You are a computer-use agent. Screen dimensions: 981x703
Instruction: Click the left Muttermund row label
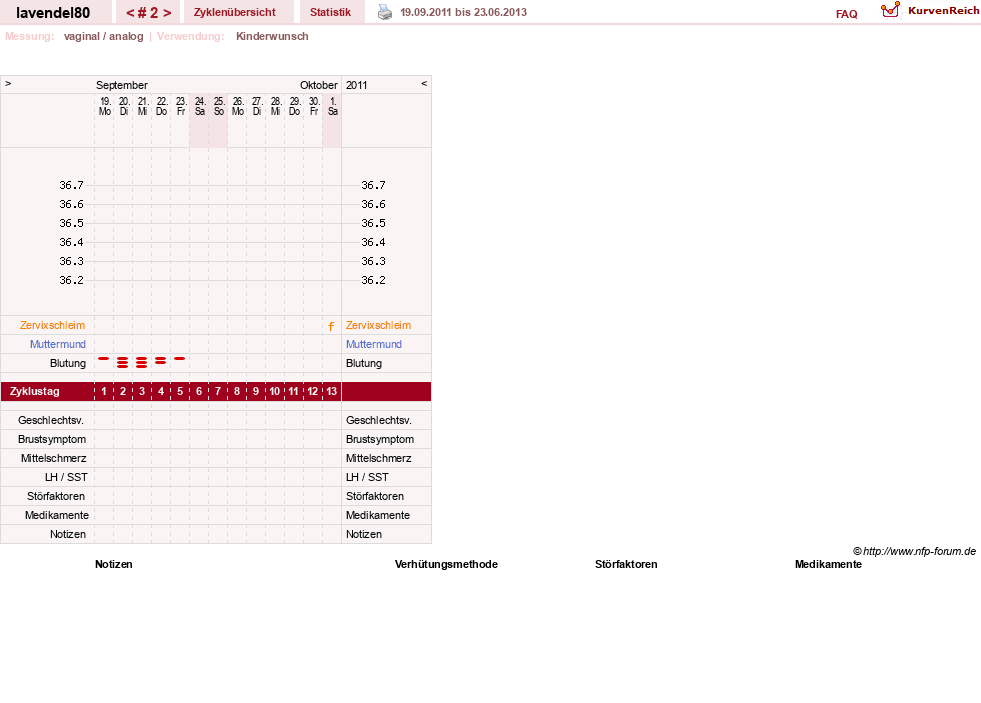pyautogui.click(x=58, y=344)
